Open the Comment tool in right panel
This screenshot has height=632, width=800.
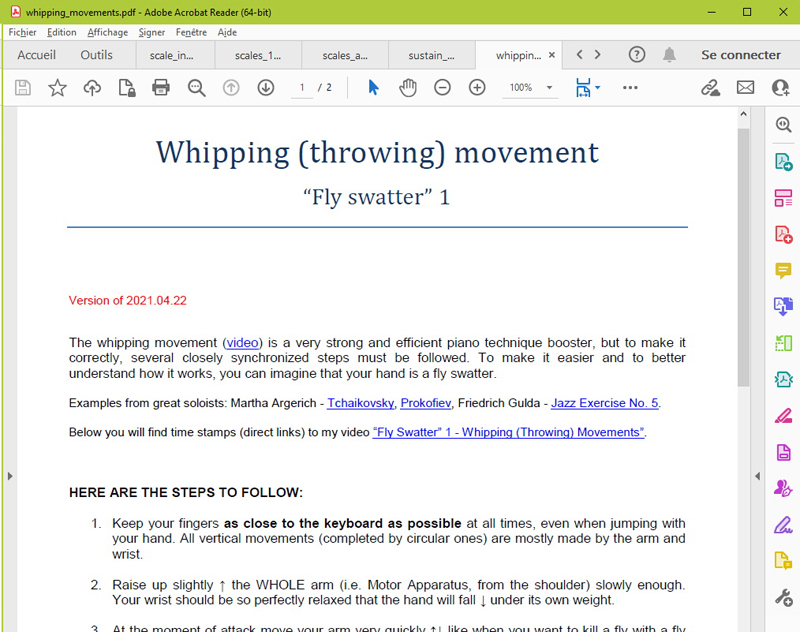coord(783,271)
